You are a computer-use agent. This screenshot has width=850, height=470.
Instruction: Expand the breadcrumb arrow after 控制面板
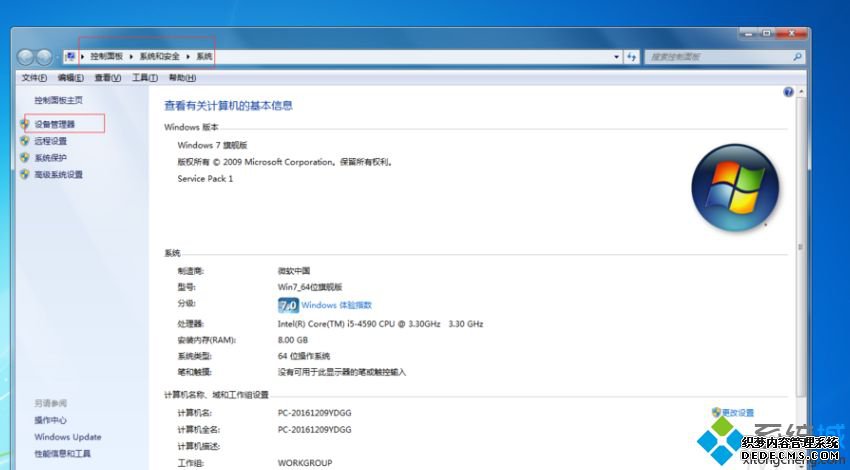point(131,56)
